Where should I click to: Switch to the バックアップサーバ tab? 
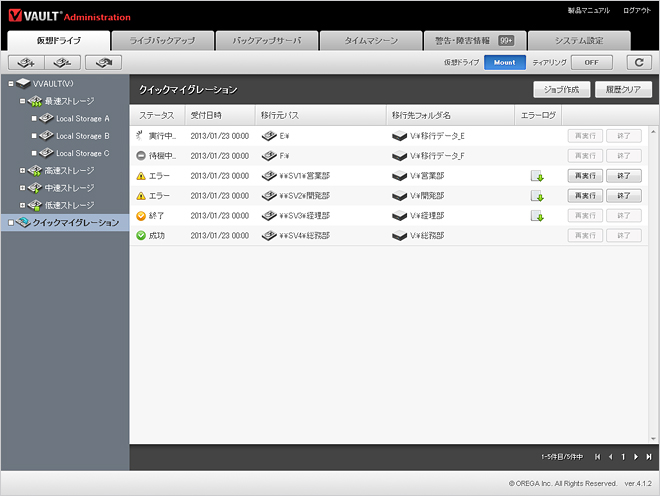267,41
